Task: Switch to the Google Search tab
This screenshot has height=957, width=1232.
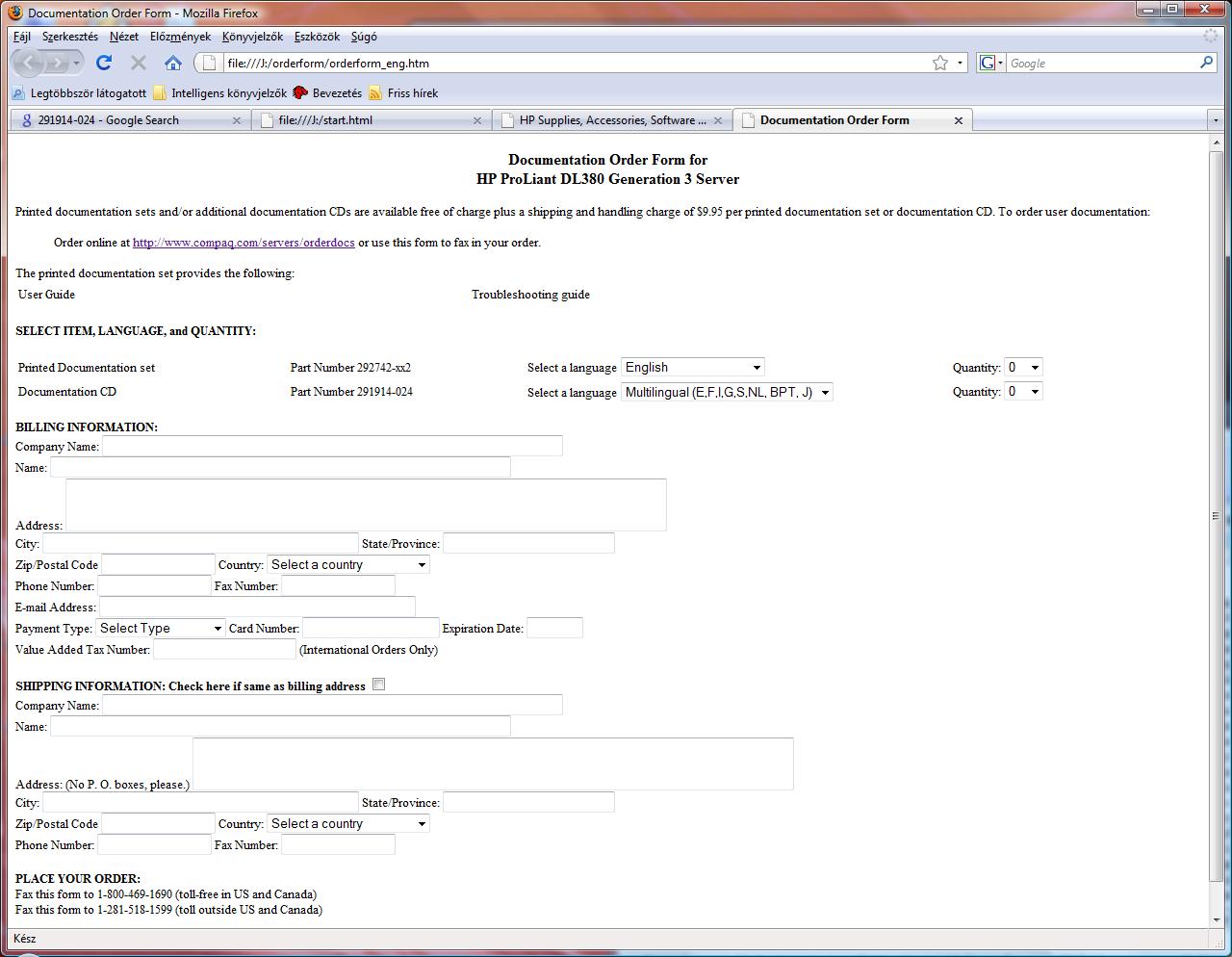Action: (125, 120)
